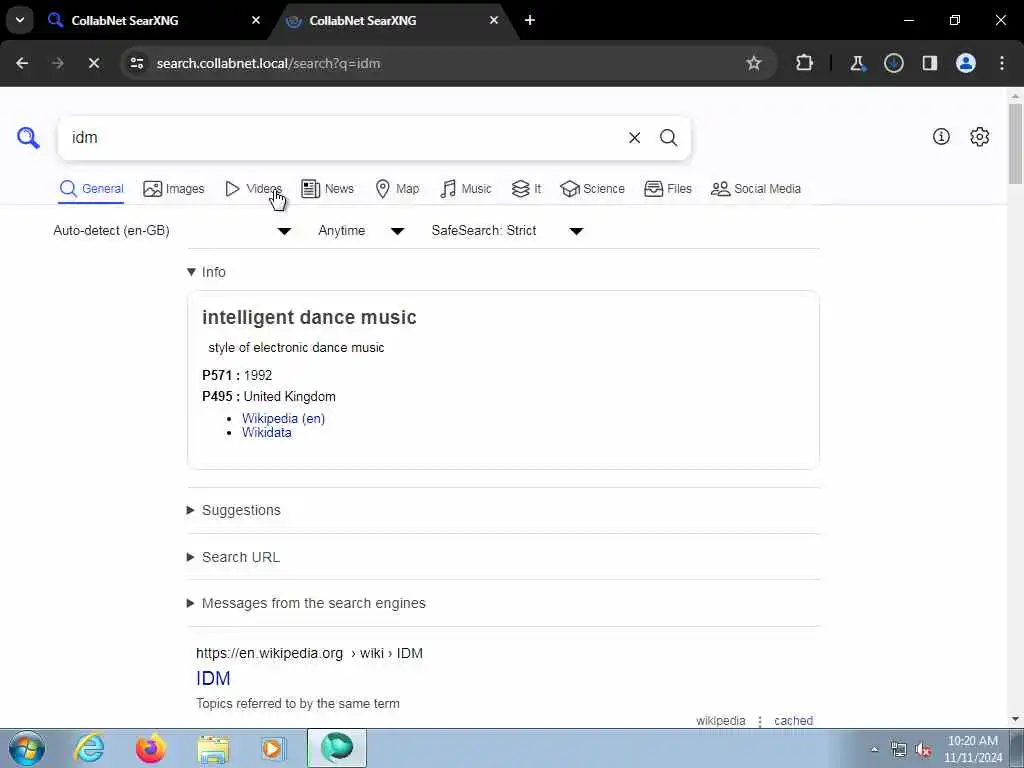Open Windows Explorer from taskbar
The height and width of the screenshot is (768, 1024).
(x=213, y=750)
